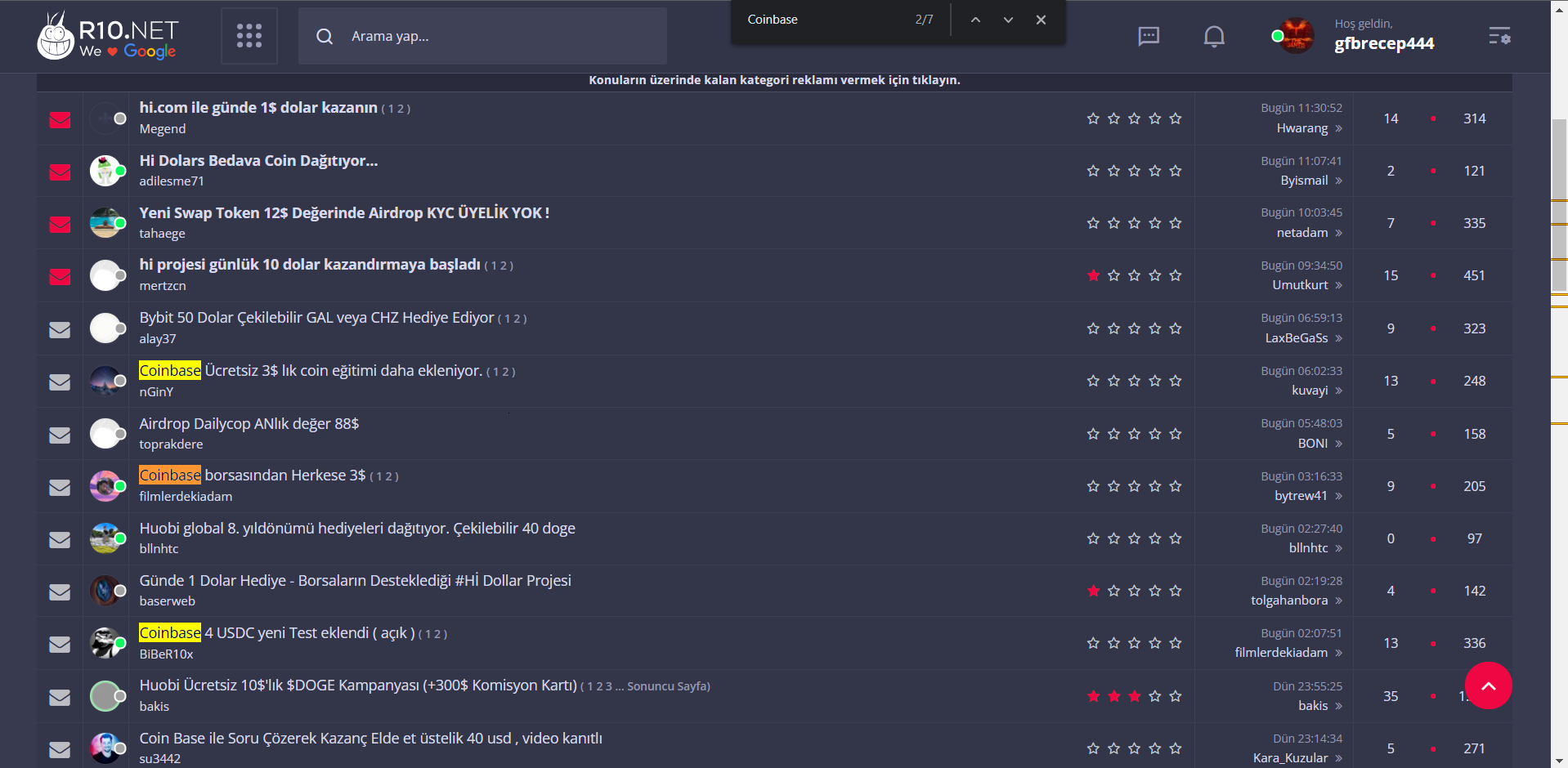
Task: Go to last post by BONI
Action: click(x=1338, y=444)
